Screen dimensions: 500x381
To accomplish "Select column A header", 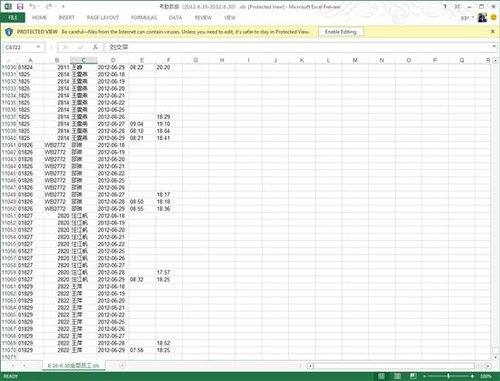I will point(30,60).
